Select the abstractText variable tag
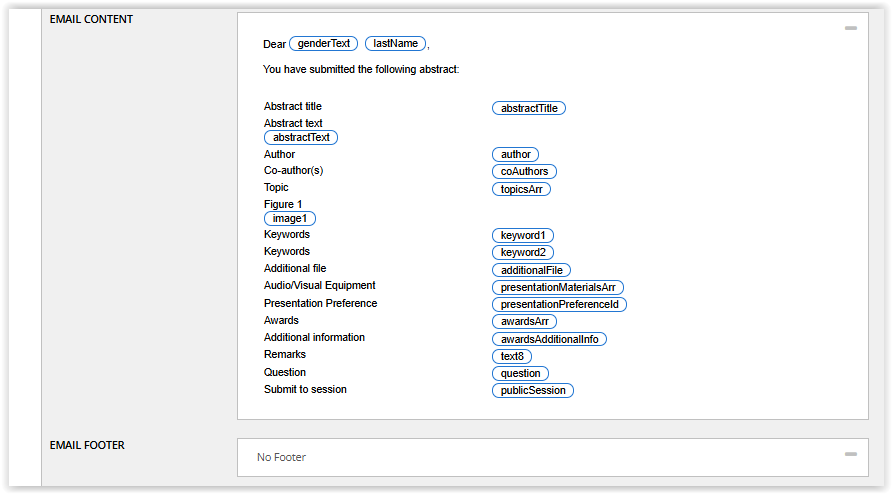The image size is (892, 494). pos(301,137)
